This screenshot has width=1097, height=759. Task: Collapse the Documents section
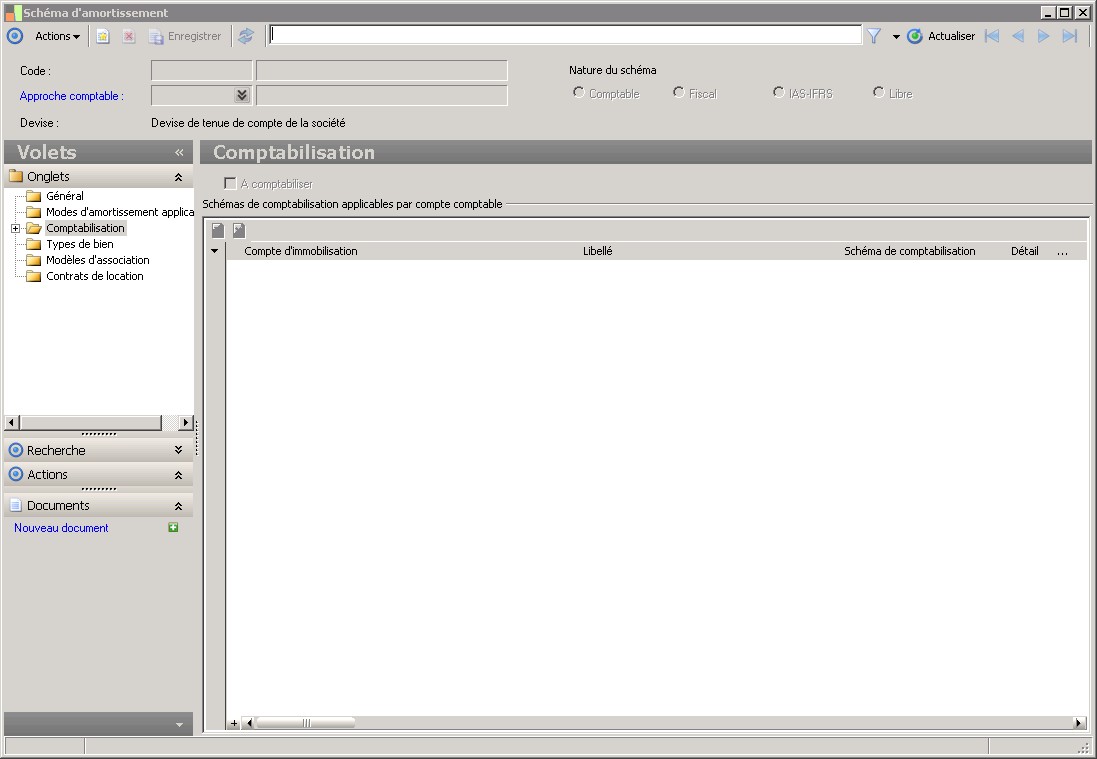pyautogui.click(x=178, y=506)
